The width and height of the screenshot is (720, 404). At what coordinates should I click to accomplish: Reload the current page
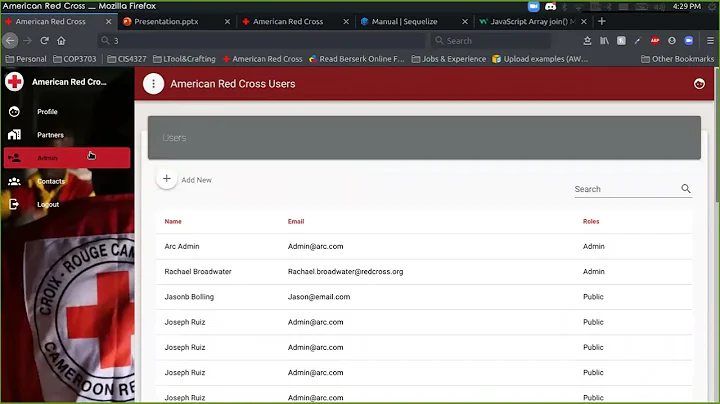coord(44,40)
